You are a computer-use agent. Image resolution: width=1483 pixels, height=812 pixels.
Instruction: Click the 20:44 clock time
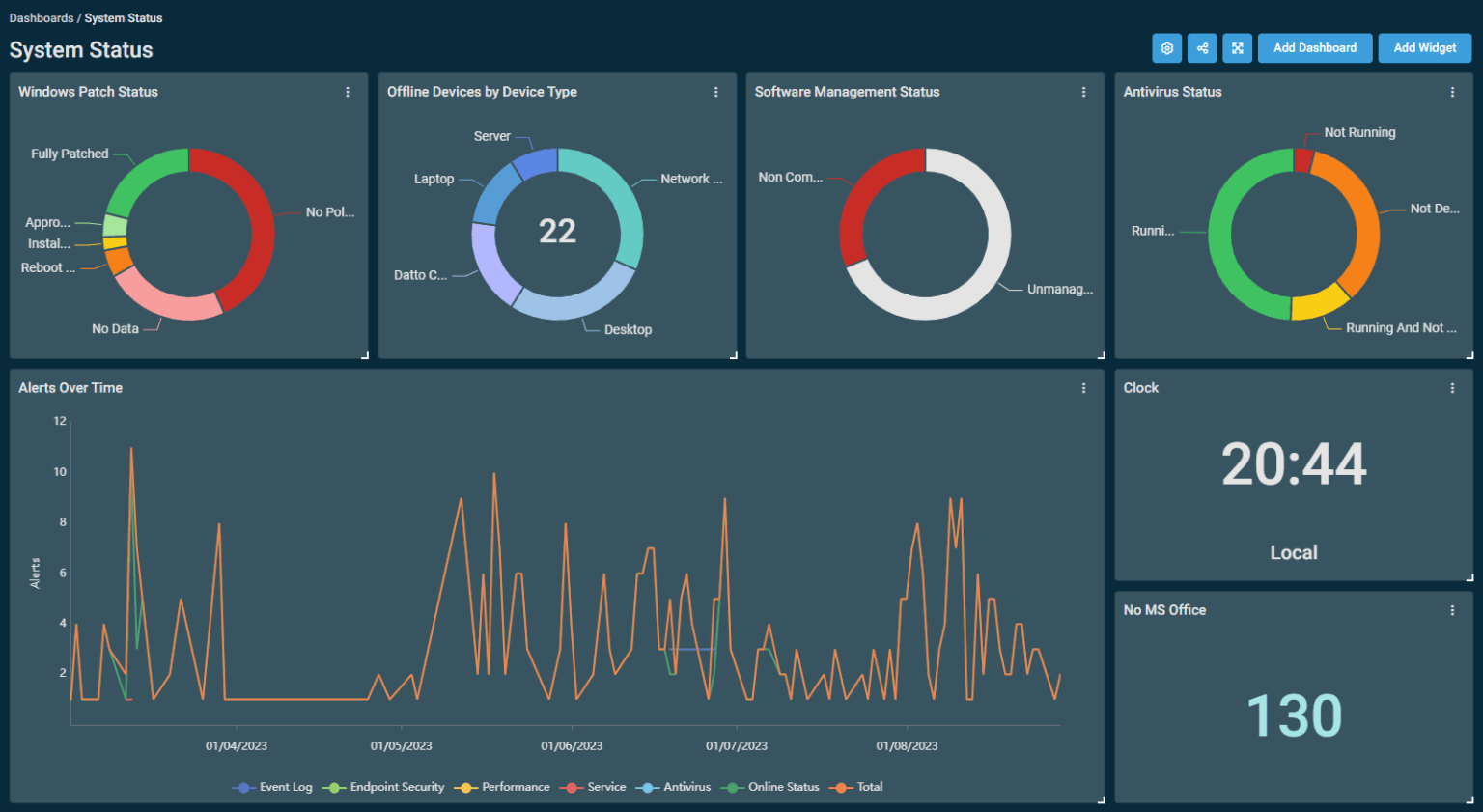1294,464
